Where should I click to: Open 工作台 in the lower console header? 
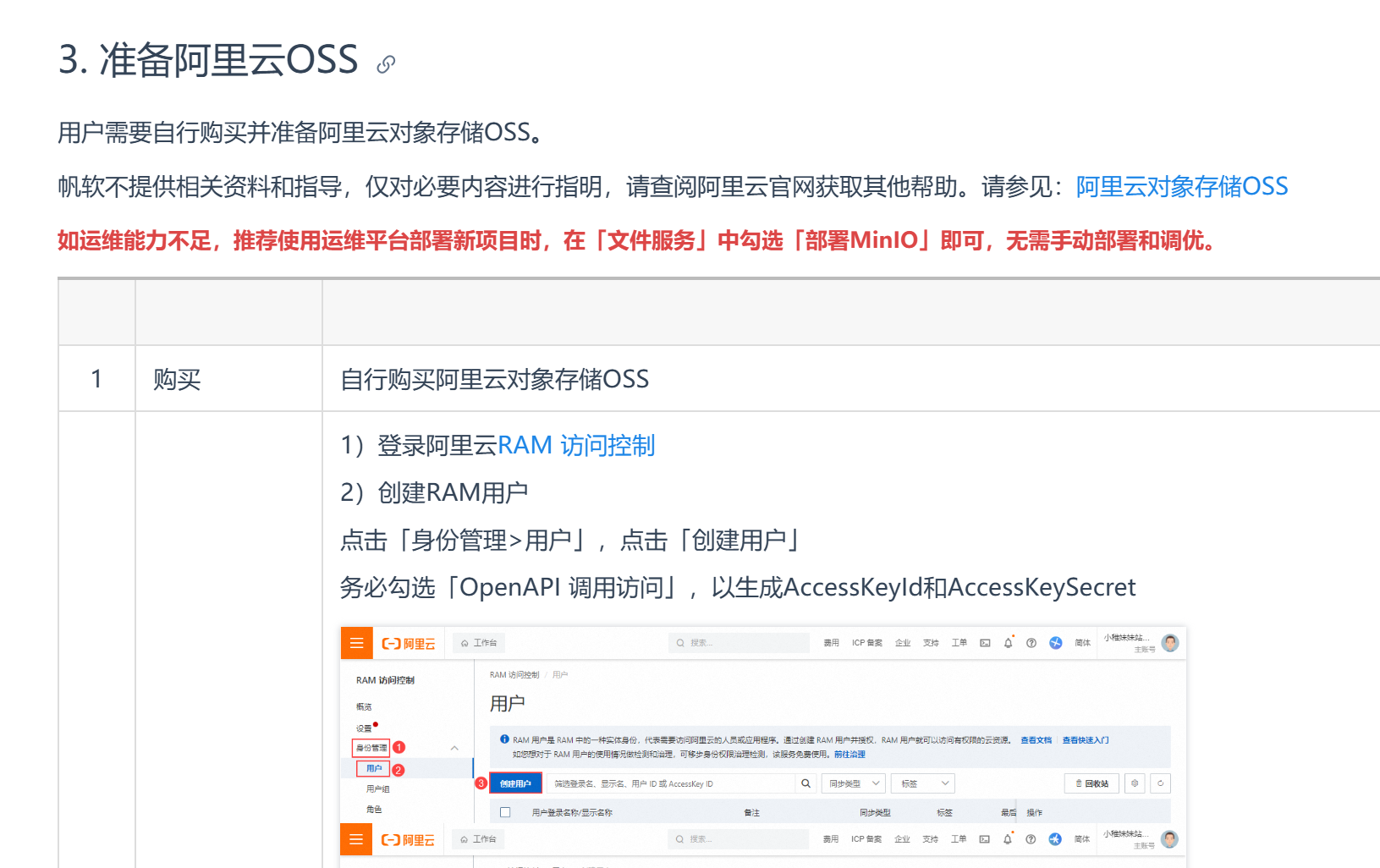(x=479, y=839)
